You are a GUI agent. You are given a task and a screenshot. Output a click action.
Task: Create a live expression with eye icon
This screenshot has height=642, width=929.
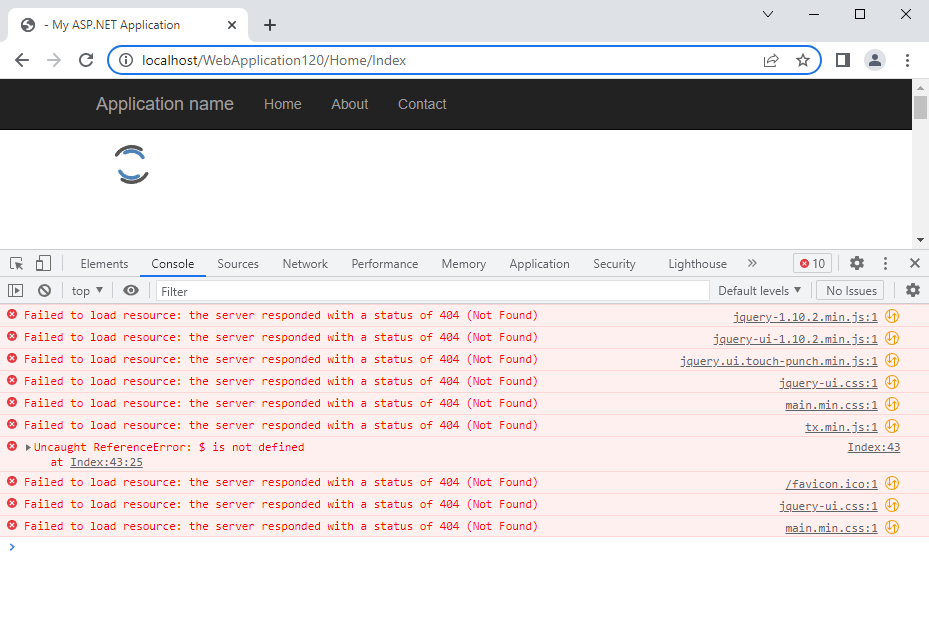click(131, 290)
